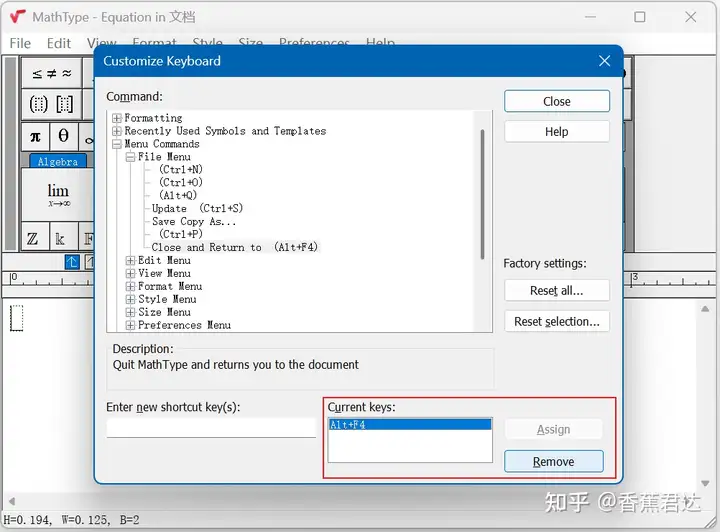720x532 pixels.
Task: Select the (Ctrl+O) command row
Action: [181, 182]
